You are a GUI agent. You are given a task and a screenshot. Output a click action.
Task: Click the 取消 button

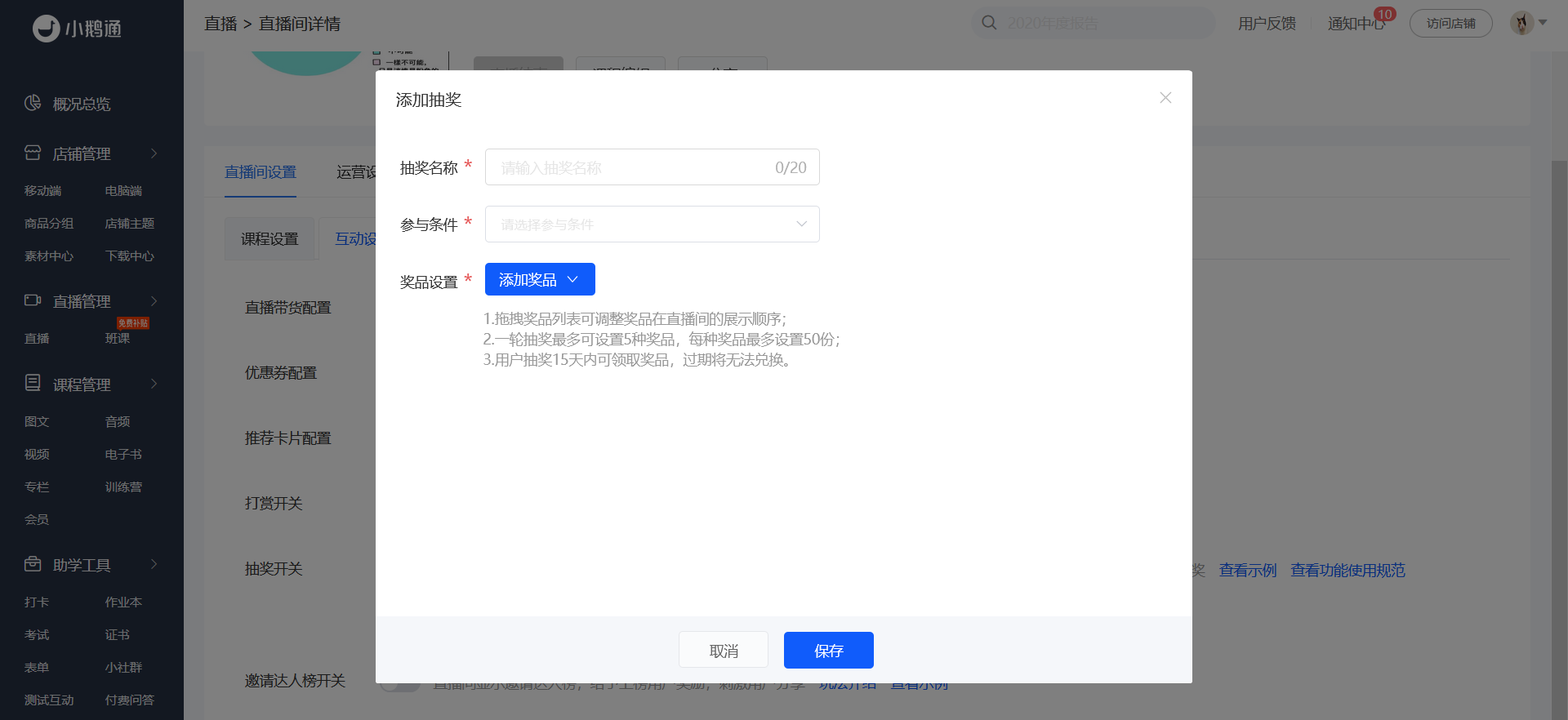tap(724, 650)
